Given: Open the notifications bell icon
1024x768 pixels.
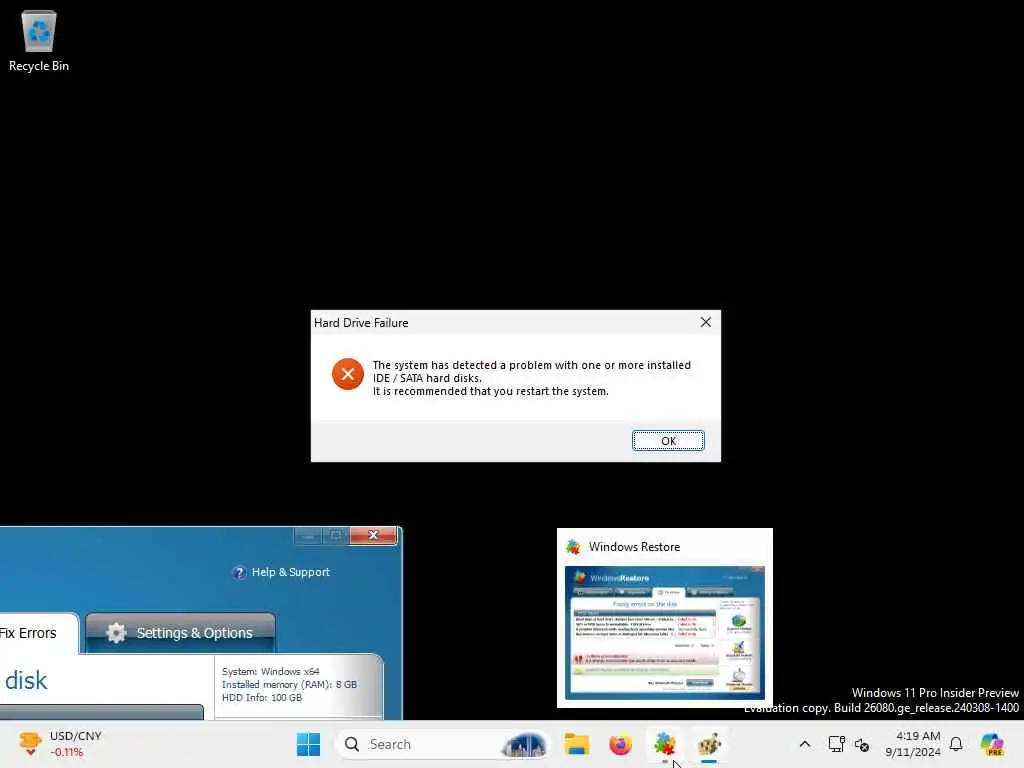Looking at the screenshot, I should click(x=956, y=744).
